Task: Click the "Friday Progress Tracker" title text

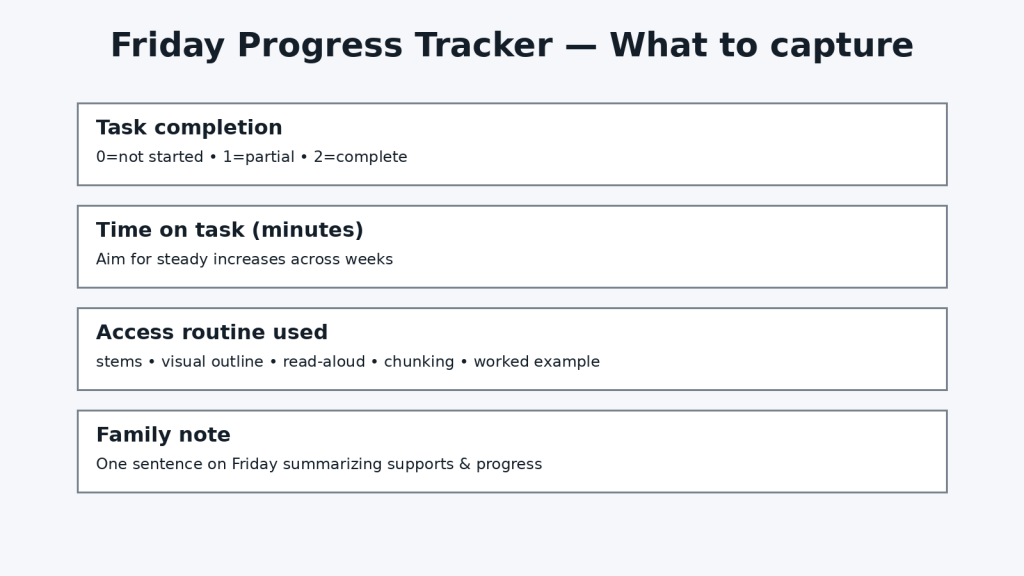Action: point(330,46)
